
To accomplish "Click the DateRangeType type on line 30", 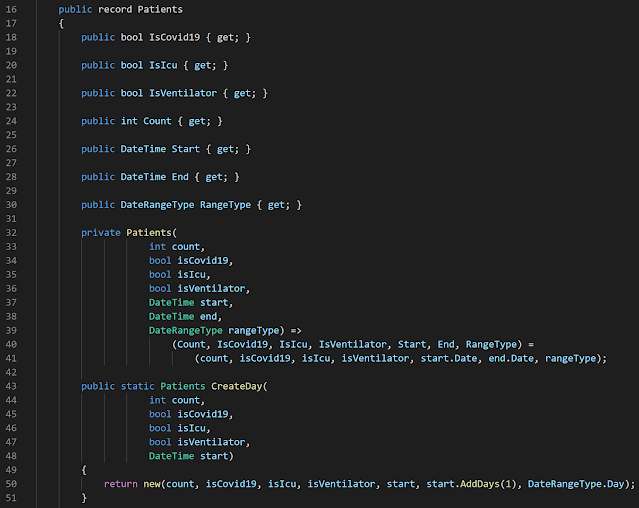I will pos(157,205).
